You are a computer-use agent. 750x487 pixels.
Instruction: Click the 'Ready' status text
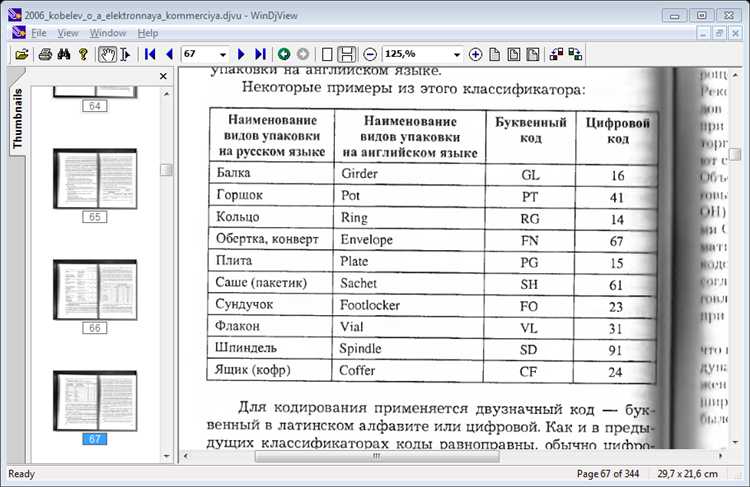click(x=22, y=474)
